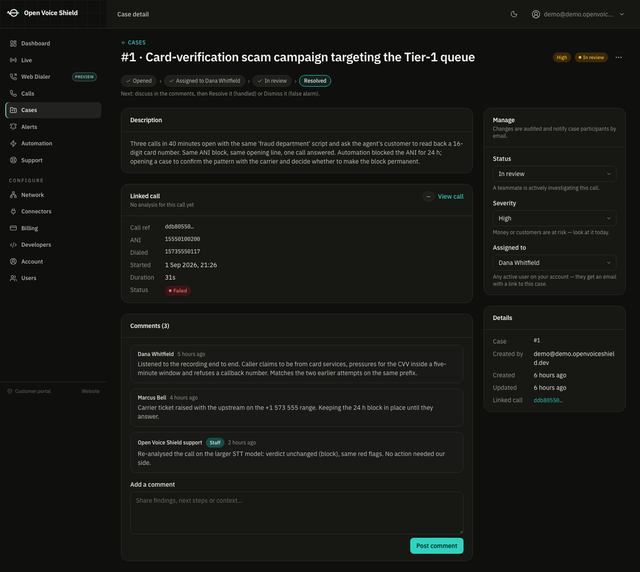Click the Assigned to Dana Whitfield step
The height and width of the screenshot is (572, 640).
click(204, 81)
